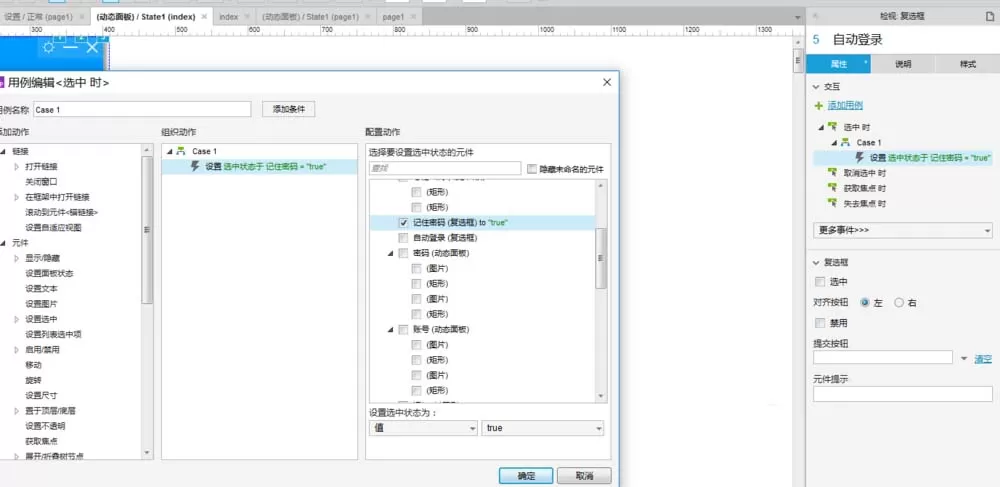Select the 右 alignment radio button
The width and height of the screenshot is (1000, 487).
(x=899, y=303)
